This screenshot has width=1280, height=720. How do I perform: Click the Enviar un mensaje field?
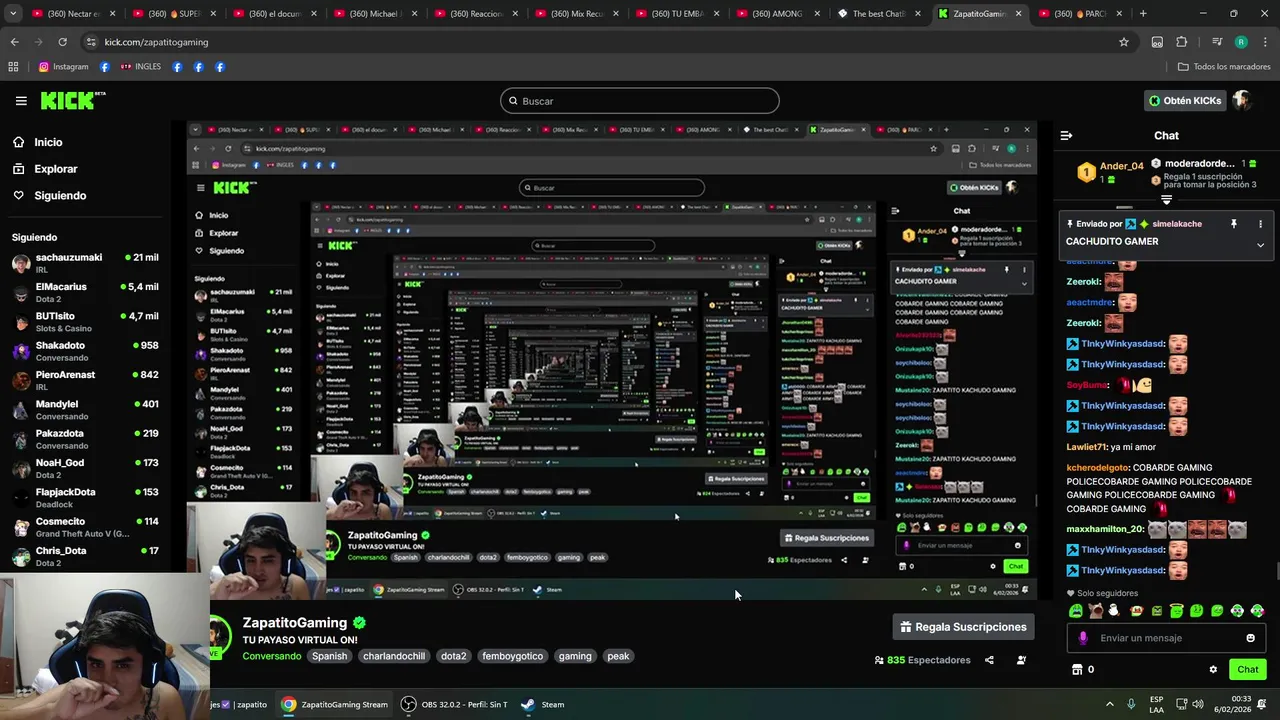pos(1166,638)
